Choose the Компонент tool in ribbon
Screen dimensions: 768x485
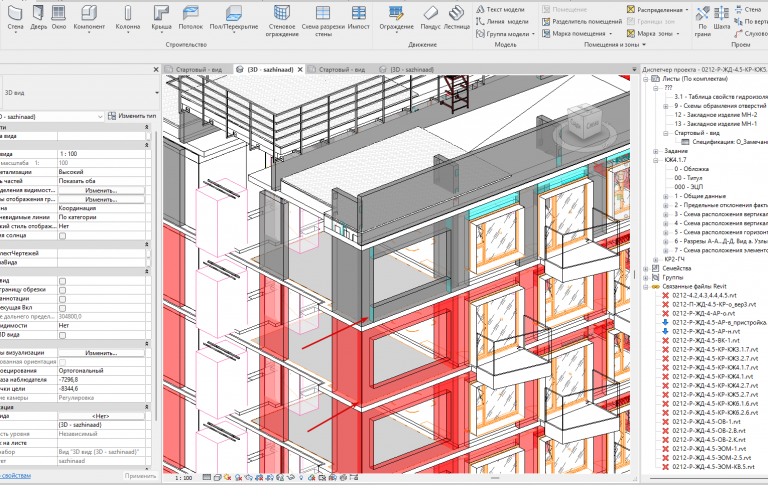tap(89, 17)
